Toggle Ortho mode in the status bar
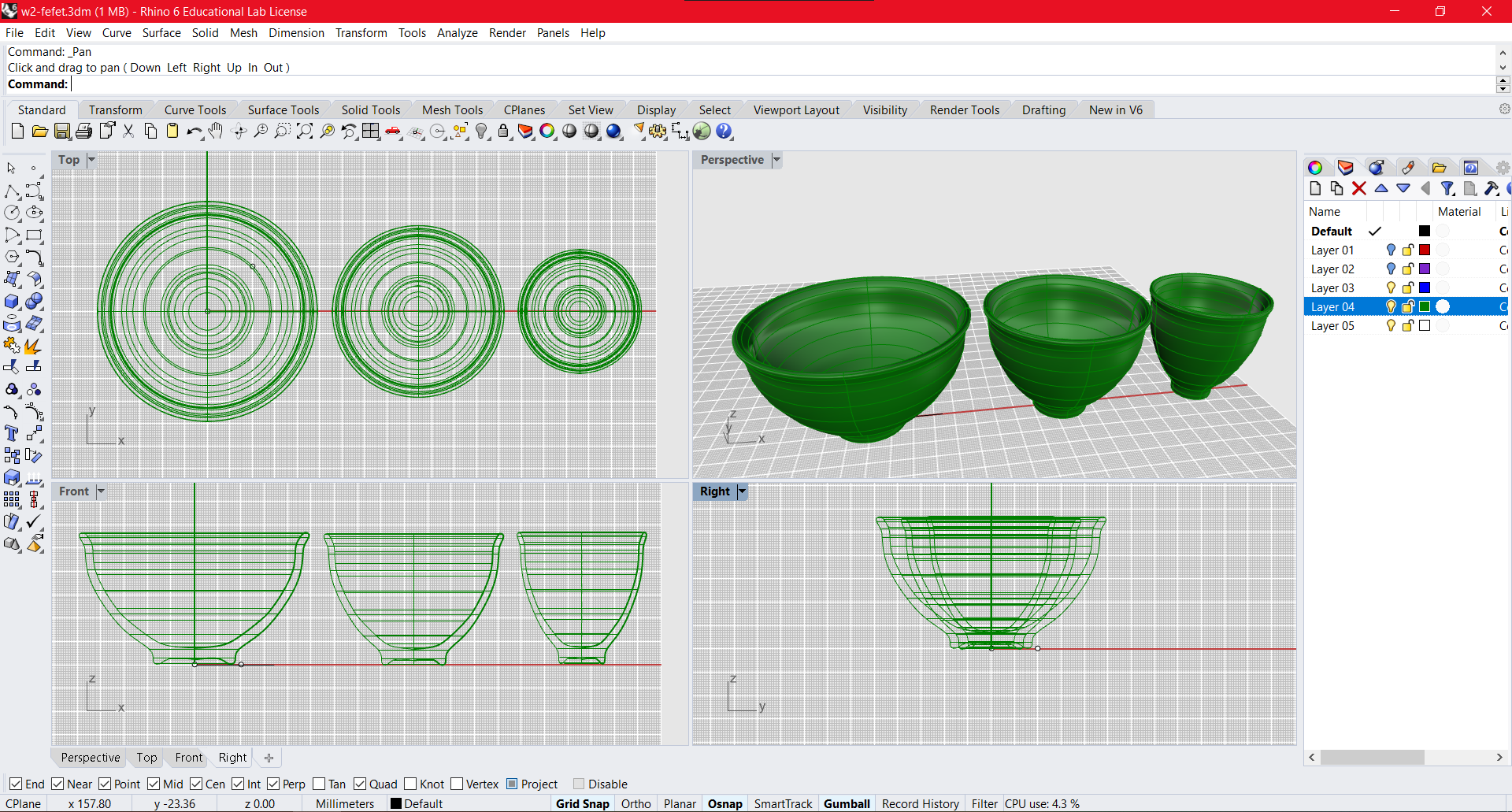This screenshot has height=812, width=1512. [636, 804]
